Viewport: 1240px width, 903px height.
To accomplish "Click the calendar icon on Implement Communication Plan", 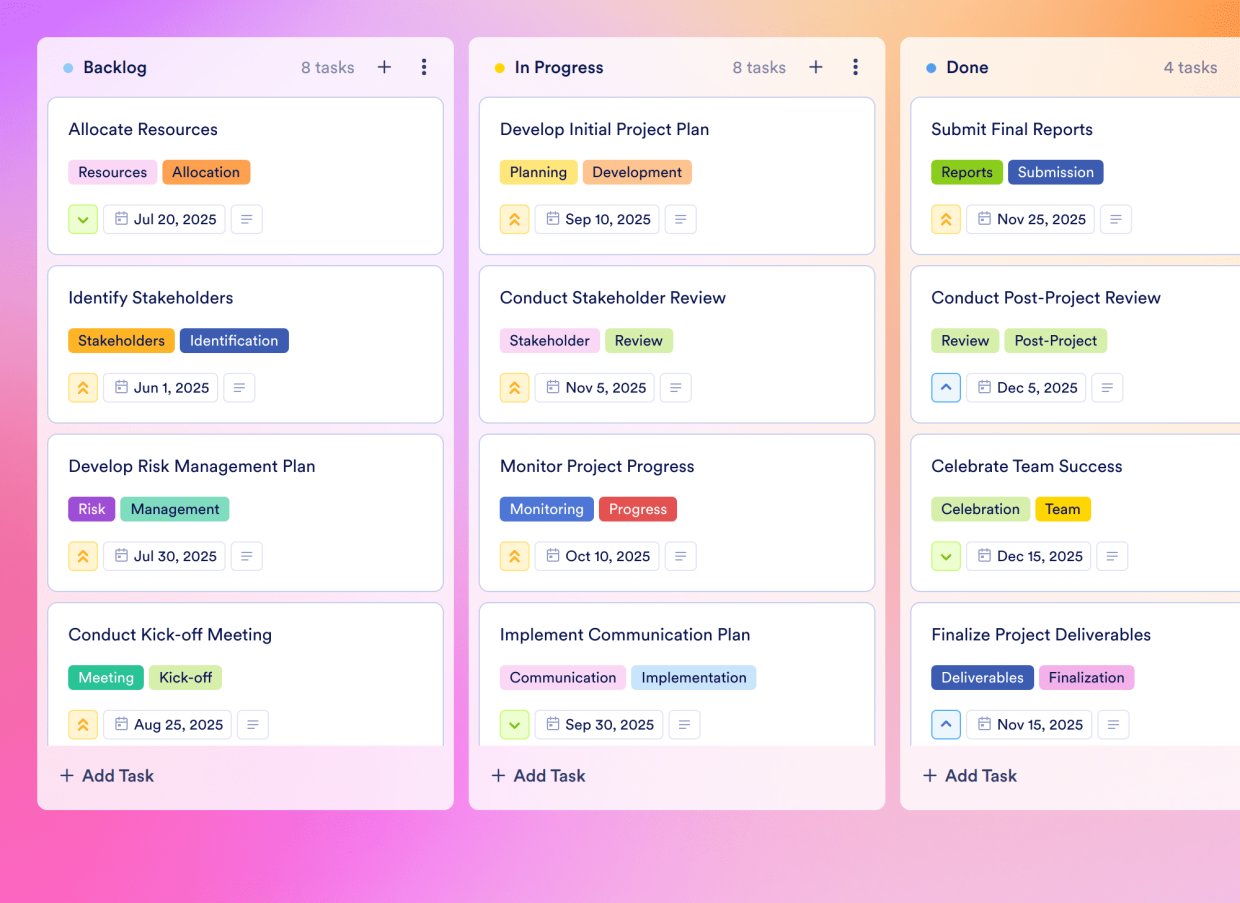I will [x=553, y=724].
